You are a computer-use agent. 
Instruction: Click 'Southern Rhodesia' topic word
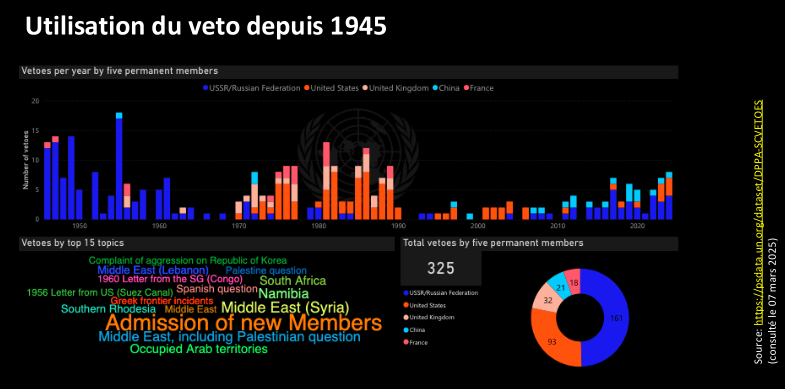click(108, 309)
